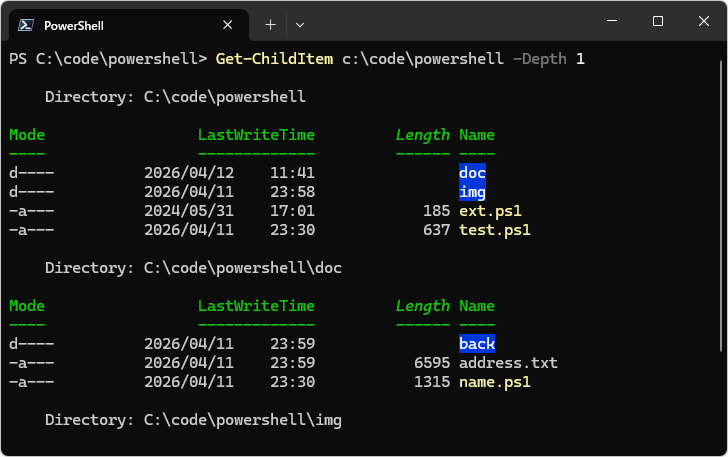Screen dimensions: 728x457
Task: Close the PowerShell tab
Action: pyautogui.click(x=229, y=25)
